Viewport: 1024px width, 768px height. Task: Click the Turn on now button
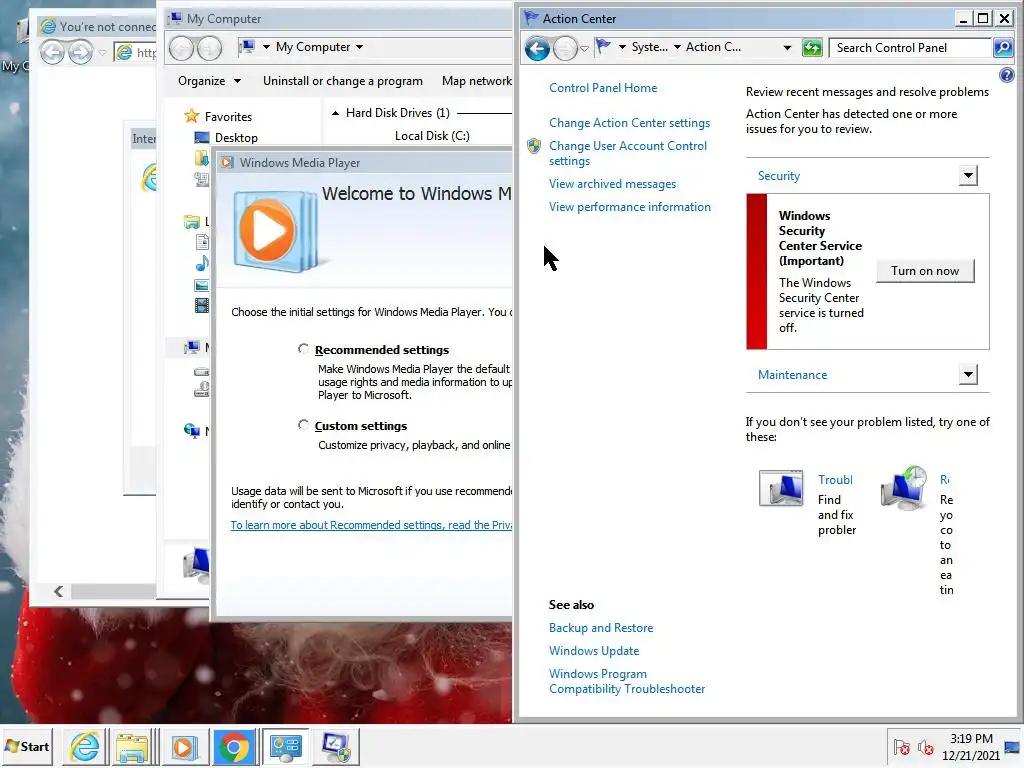click(x=925, y=271)
